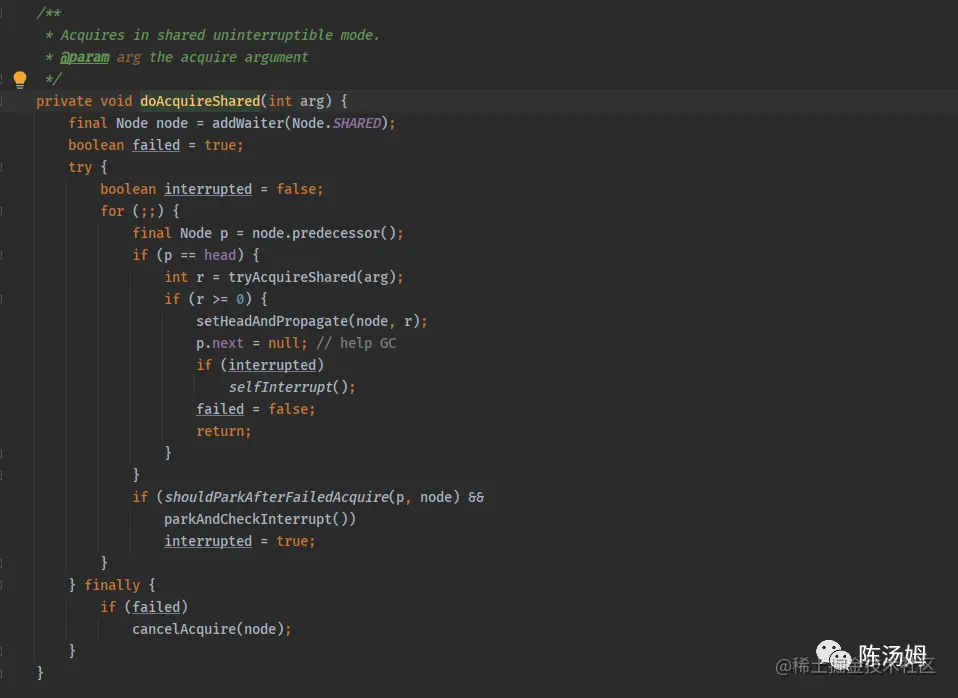Click the 'finally' keyword

(x=112, y=585)
